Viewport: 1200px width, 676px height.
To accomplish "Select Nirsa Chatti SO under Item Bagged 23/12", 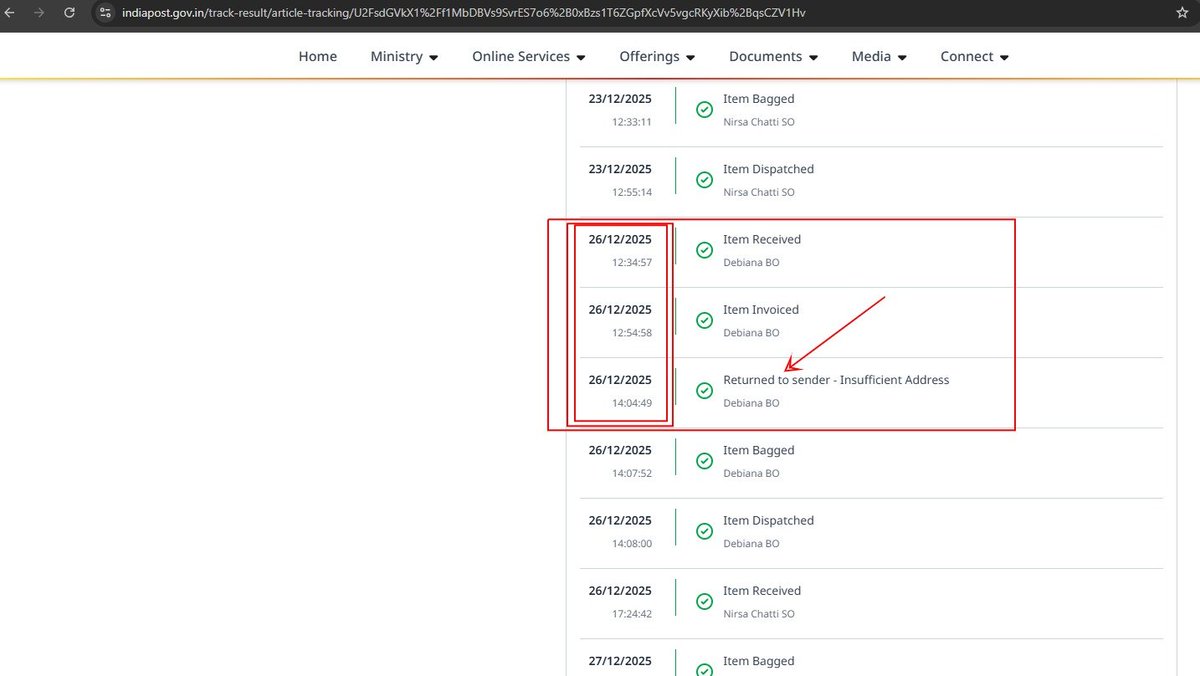I will (759, 122).
